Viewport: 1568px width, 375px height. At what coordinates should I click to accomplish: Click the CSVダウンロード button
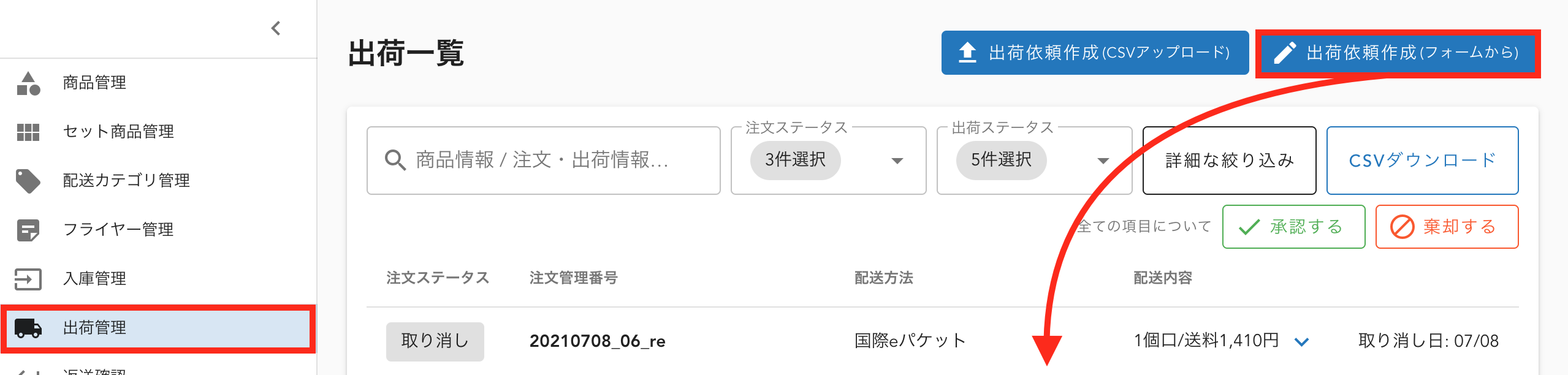pyautogui.click(x=1421, y=161)
